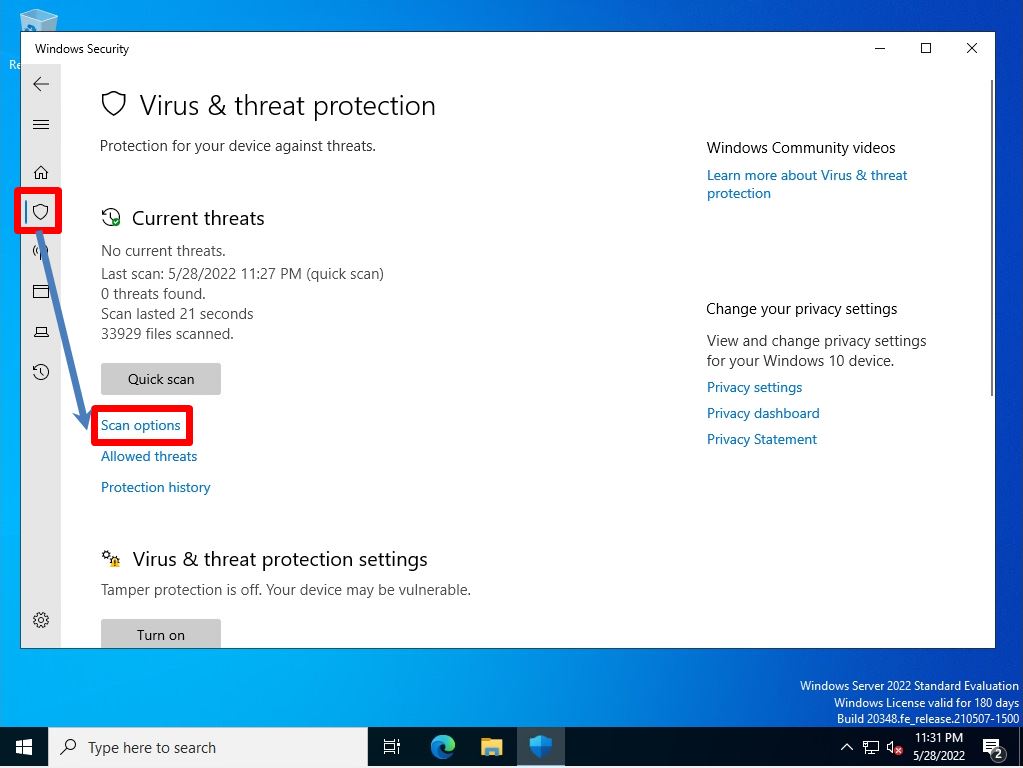Viewport: 1023px width, 768px height.
Task: Open the Privacy dashboard link
Action: pyautogui.click(x=763, y=413)
